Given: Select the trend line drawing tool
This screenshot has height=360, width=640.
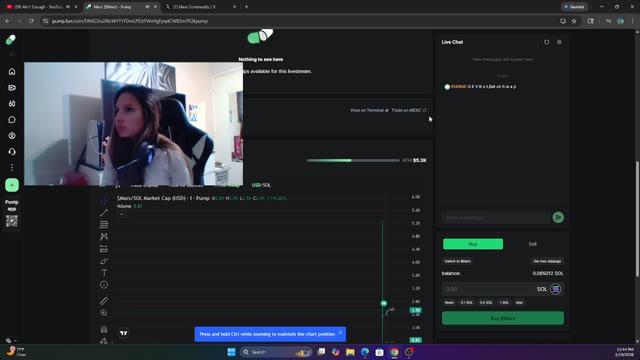Looking at the screenshot, I should [104, 212].
